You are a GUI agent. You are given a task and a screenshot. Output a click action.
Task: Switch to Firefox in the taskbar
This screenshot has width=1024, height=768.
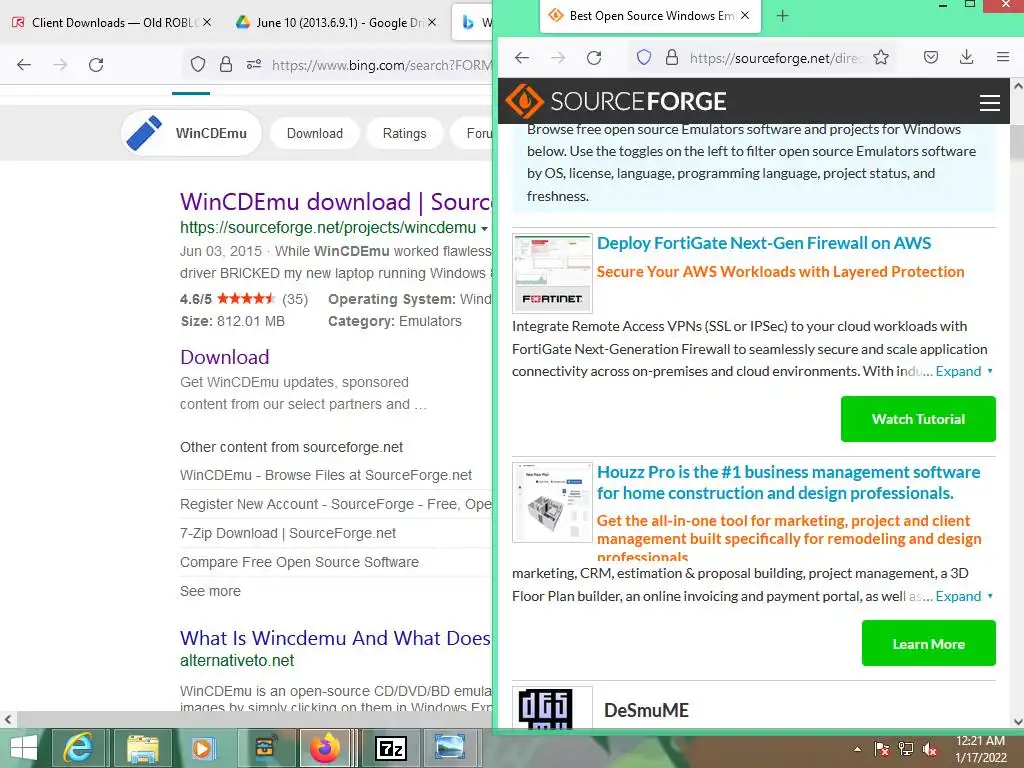(325, 748)
